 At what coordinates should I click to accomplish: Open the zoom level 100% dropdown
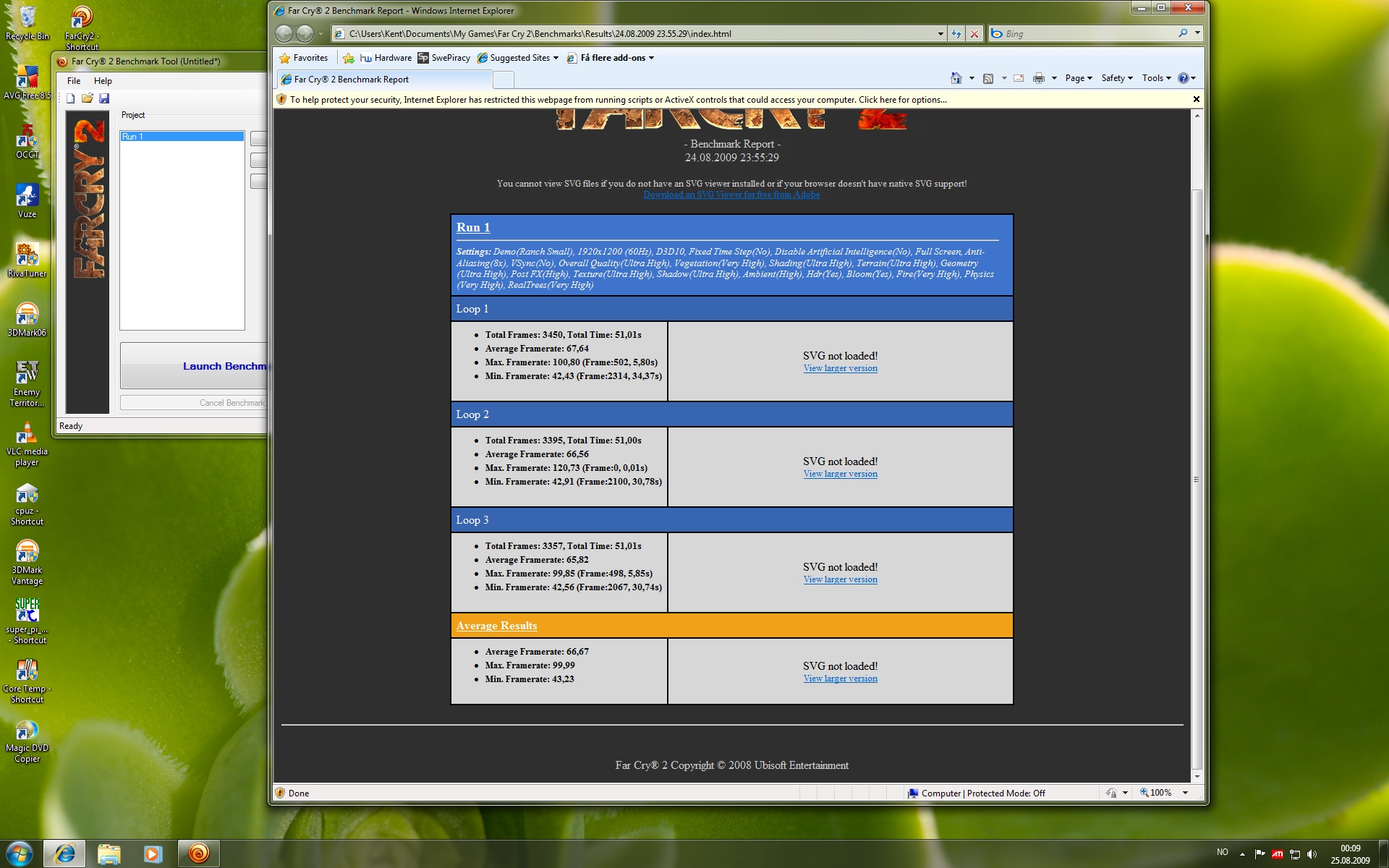[1185, 793]
